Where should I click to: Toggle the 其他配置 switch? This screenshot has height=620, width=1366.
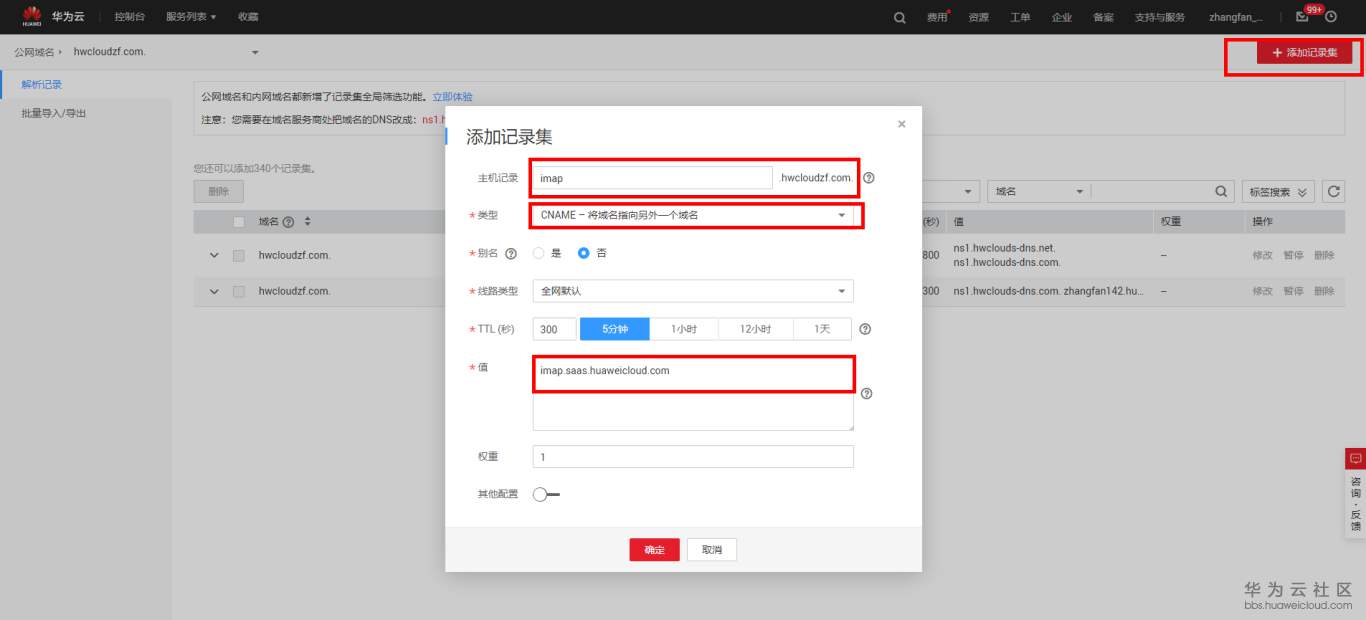point(546,494)
